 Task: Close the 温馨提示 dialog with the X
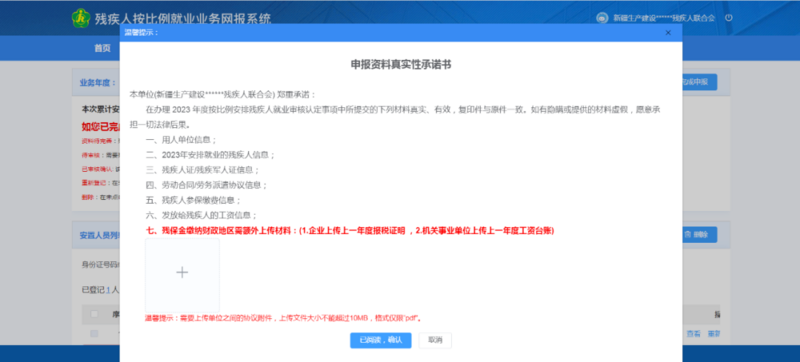tap(668, 33)
